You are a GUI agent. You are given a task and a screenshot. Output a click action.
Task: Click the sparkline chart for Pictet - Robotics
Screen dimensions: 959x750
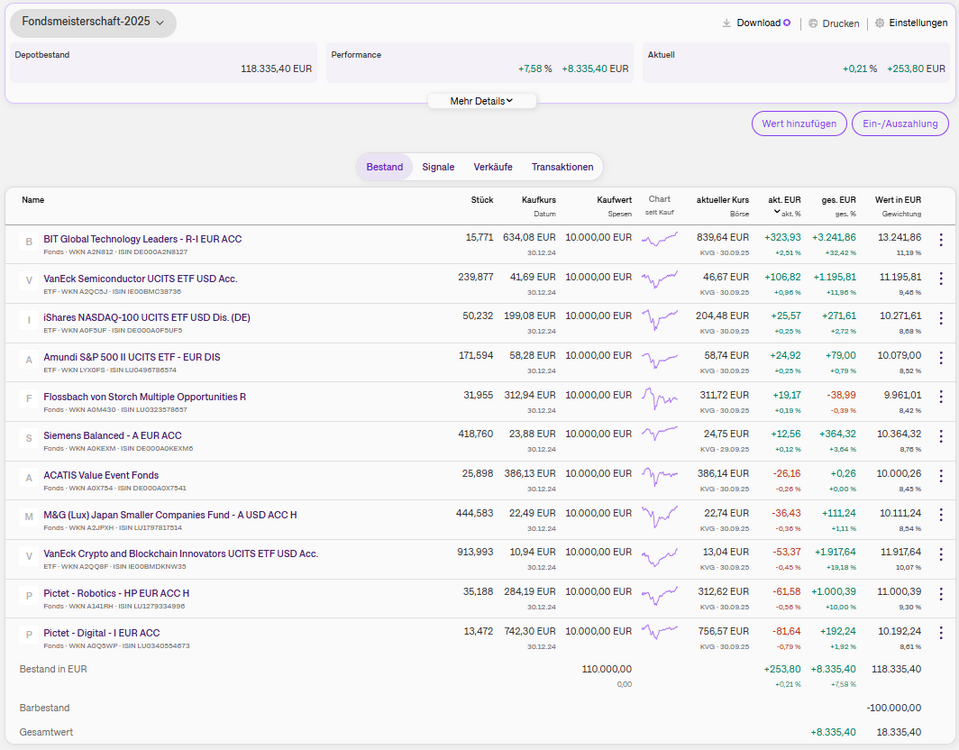(659, 594)
